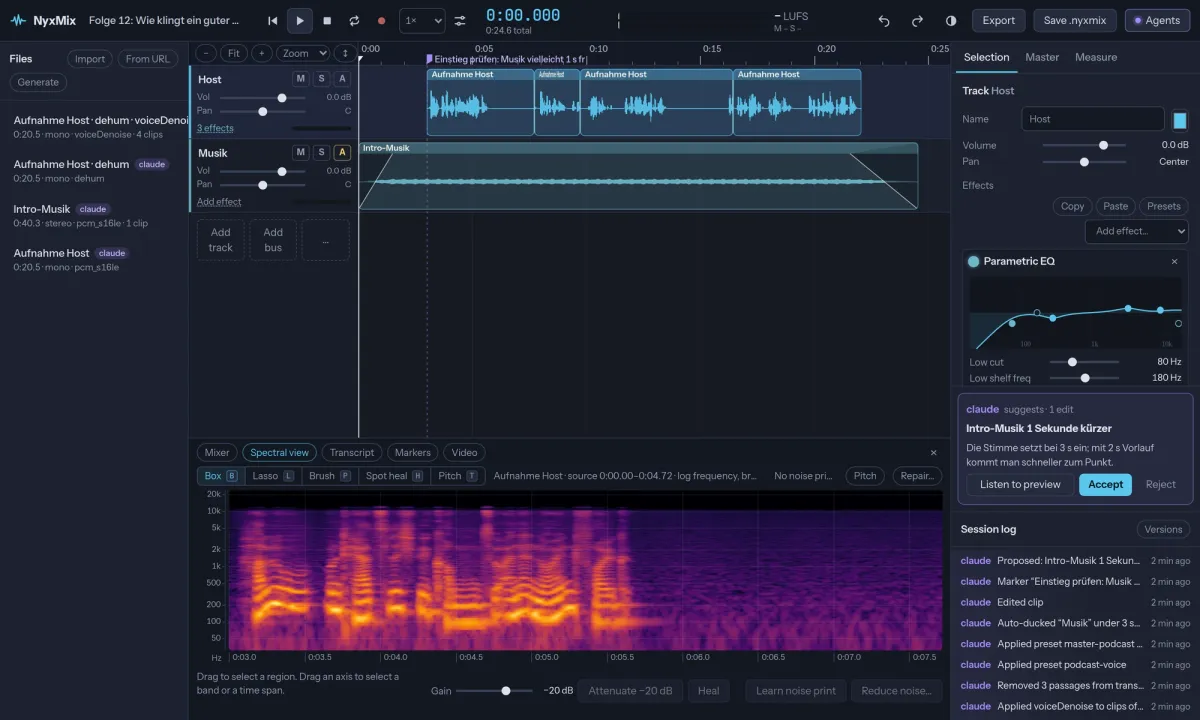This screenshot has width=1200, height=720.
Task: Open the Agents panel
Action: pos(1157,20)
